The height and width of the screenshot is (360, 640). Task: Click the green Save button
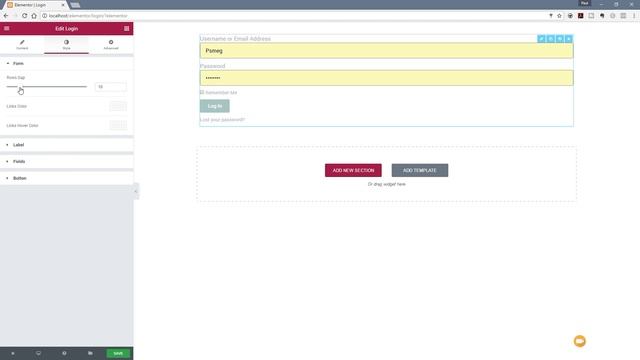(118, 353)
